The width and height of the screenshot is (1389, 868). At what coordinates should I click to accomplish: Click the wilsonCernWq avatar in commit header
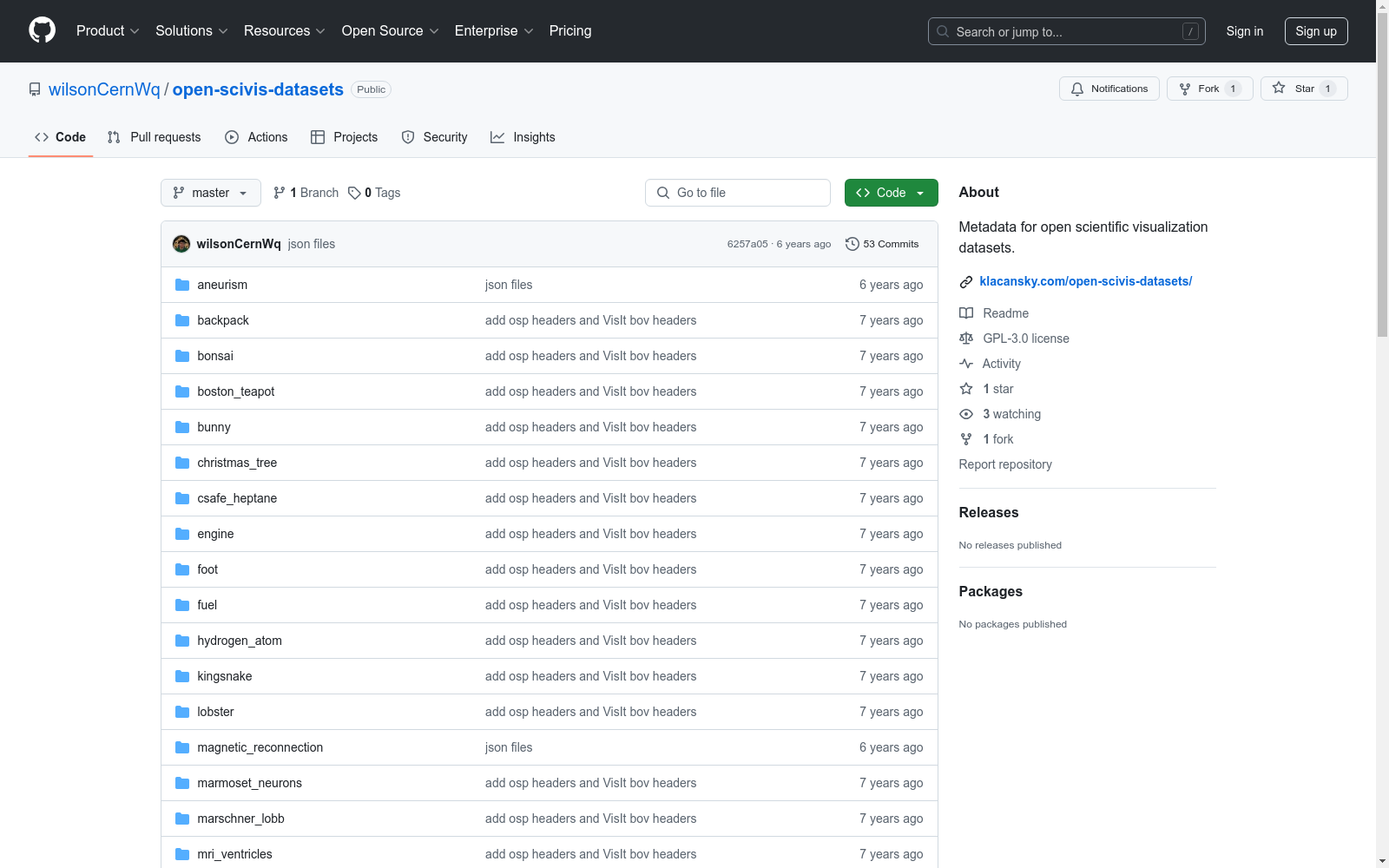tap(181, 244)
